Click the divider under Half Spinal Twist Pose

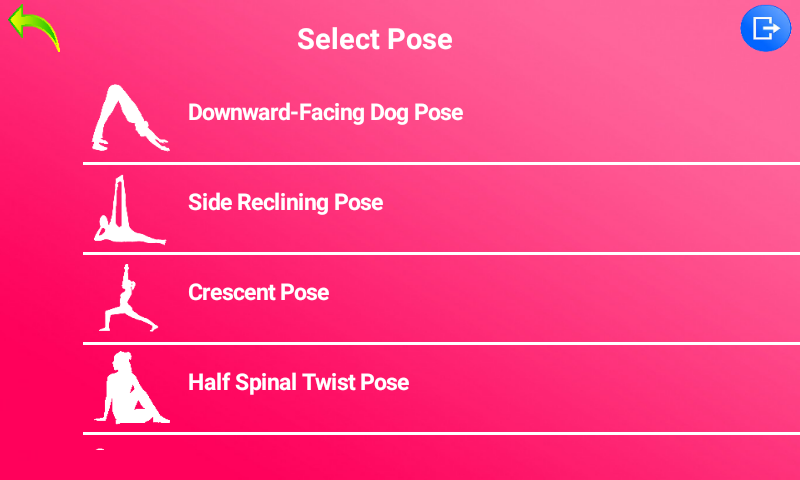[x=440, y=433]
